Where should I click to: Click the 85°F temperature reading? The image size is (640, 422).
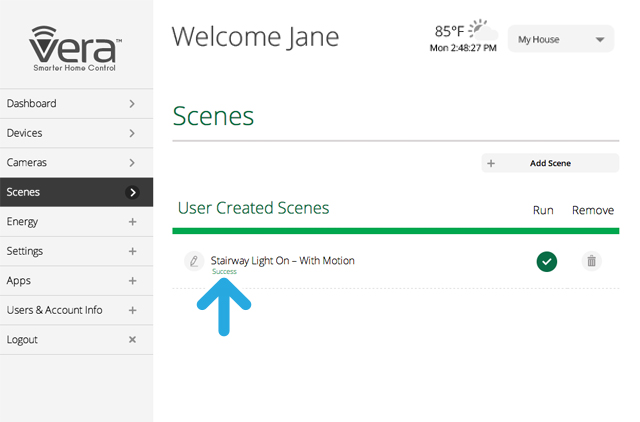click(450, 31)
